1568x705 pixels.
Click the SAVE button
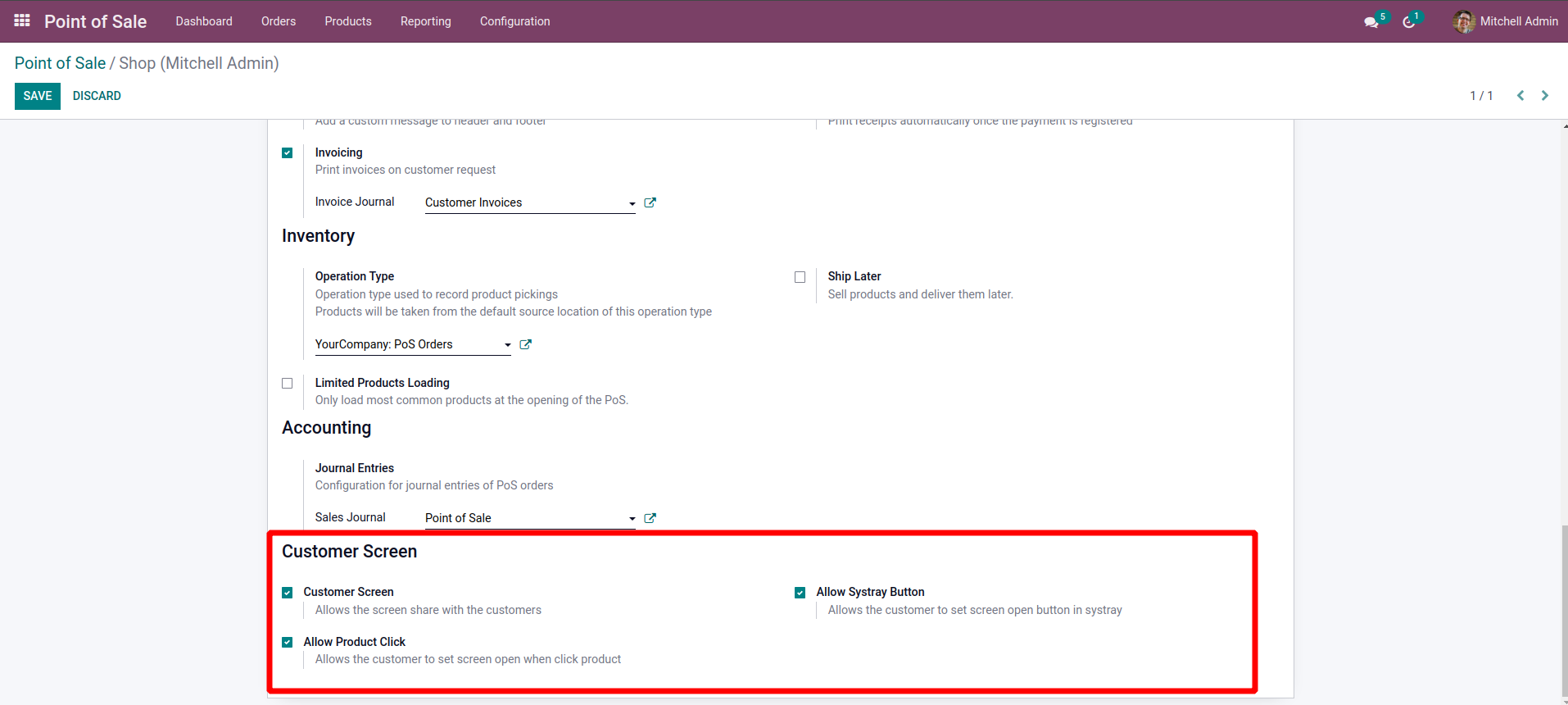pos(38,96)
